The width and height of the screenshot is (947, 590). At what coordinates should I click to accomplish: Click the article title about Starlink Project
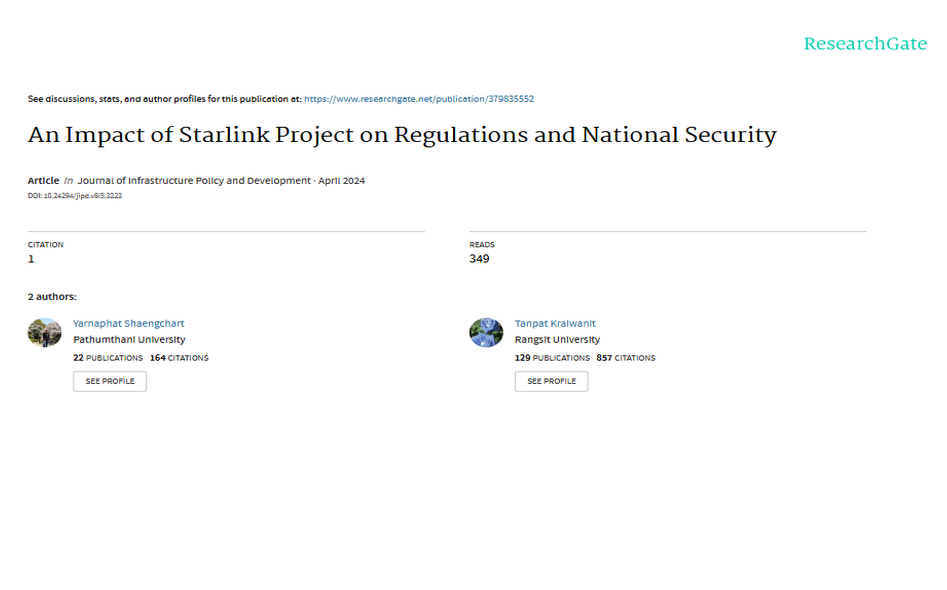pyautogui.click(x=402, y=135)
